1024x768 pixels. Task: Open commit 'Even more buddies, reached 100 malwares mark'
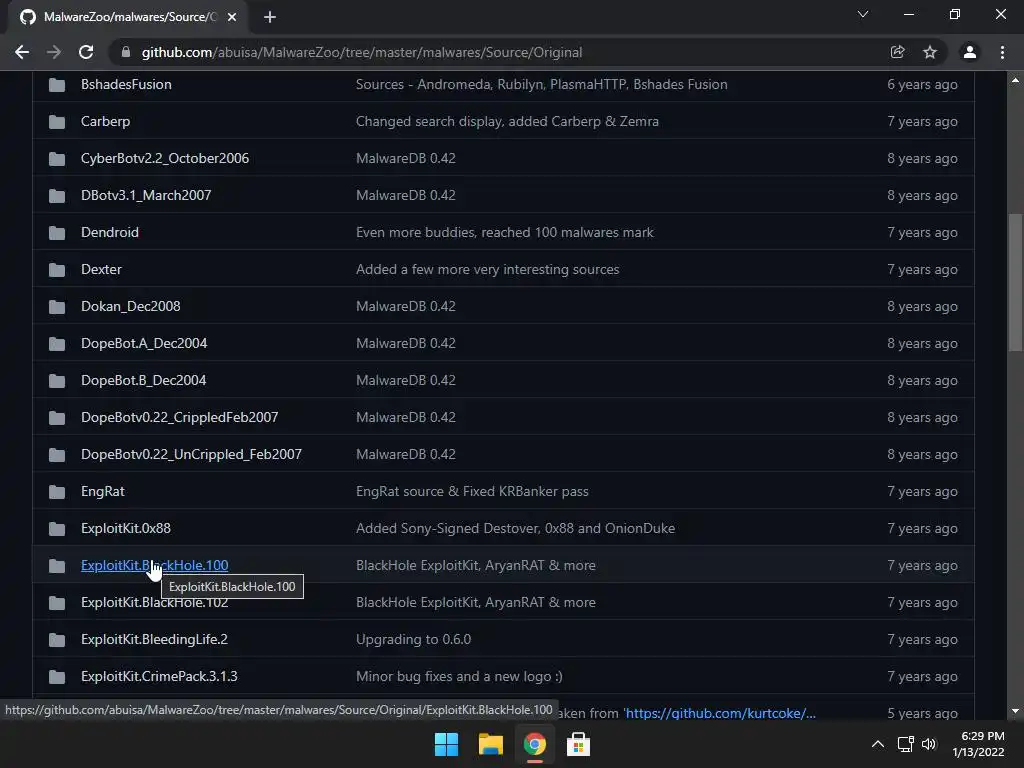(x=505, y=232)
